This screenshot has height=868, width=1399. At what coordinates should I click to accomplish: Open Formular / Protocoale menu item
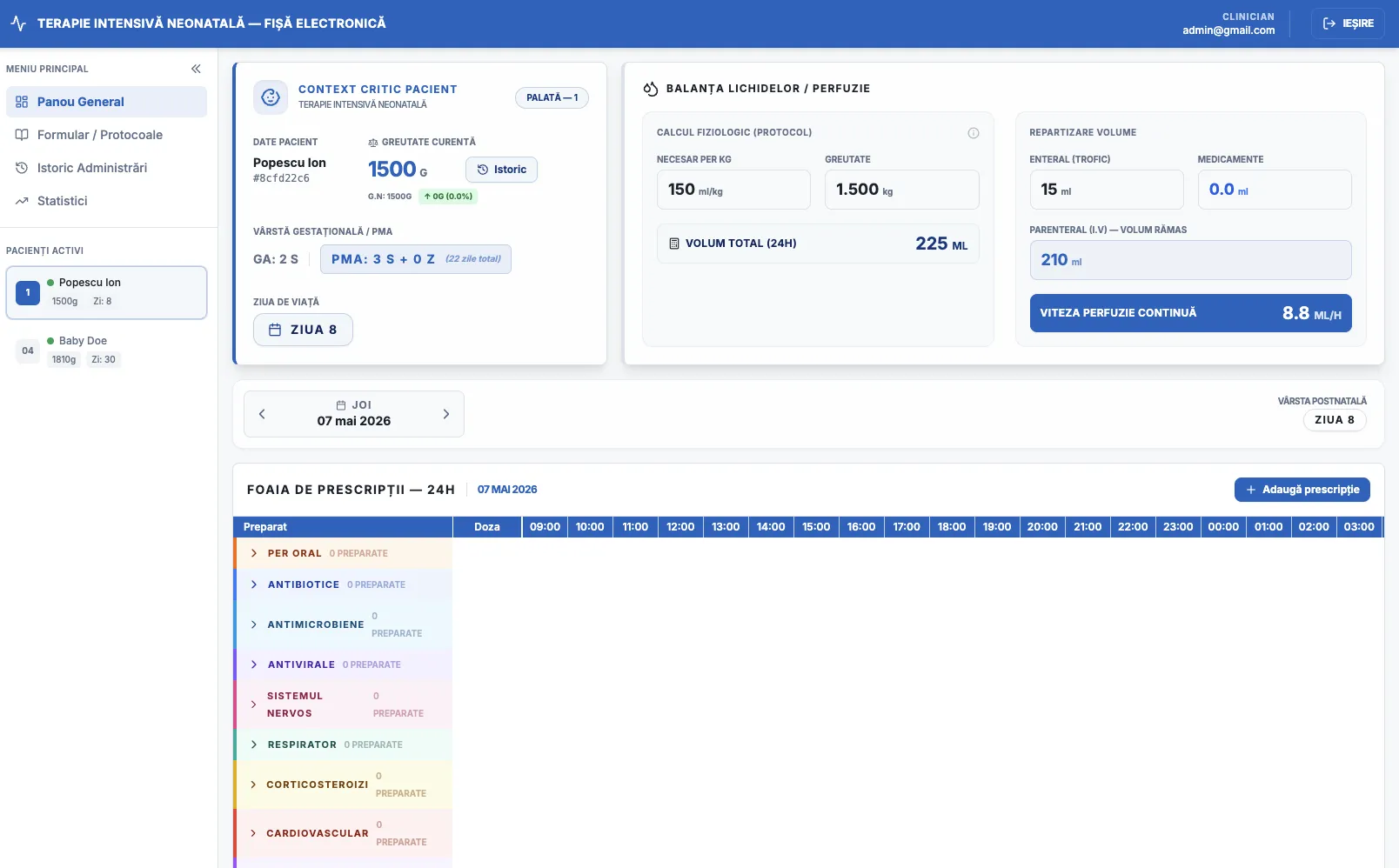click(106, 135)
